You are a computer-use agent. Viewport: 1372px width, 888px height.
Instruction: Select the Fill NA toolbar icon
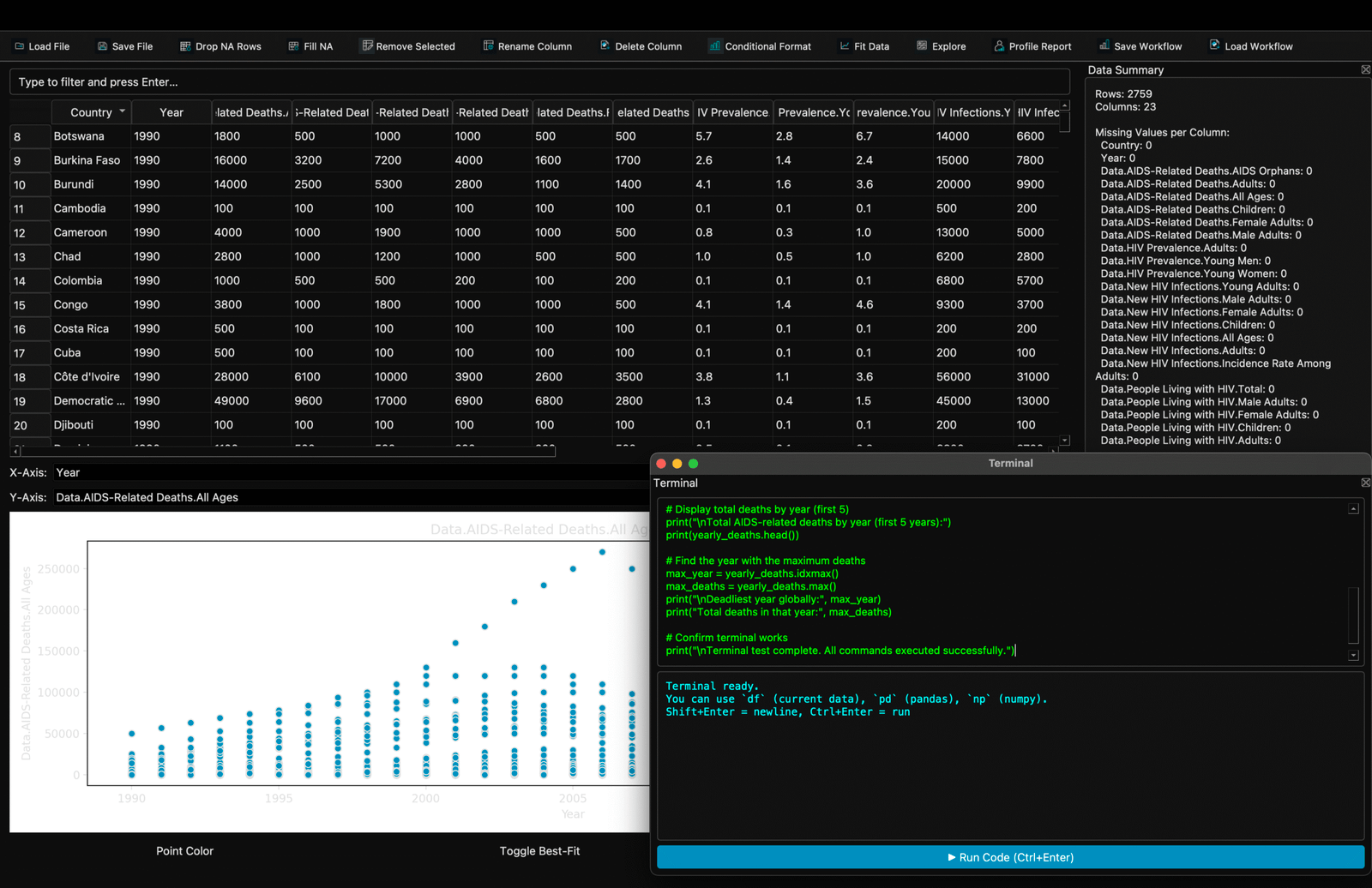pos(294,46)
